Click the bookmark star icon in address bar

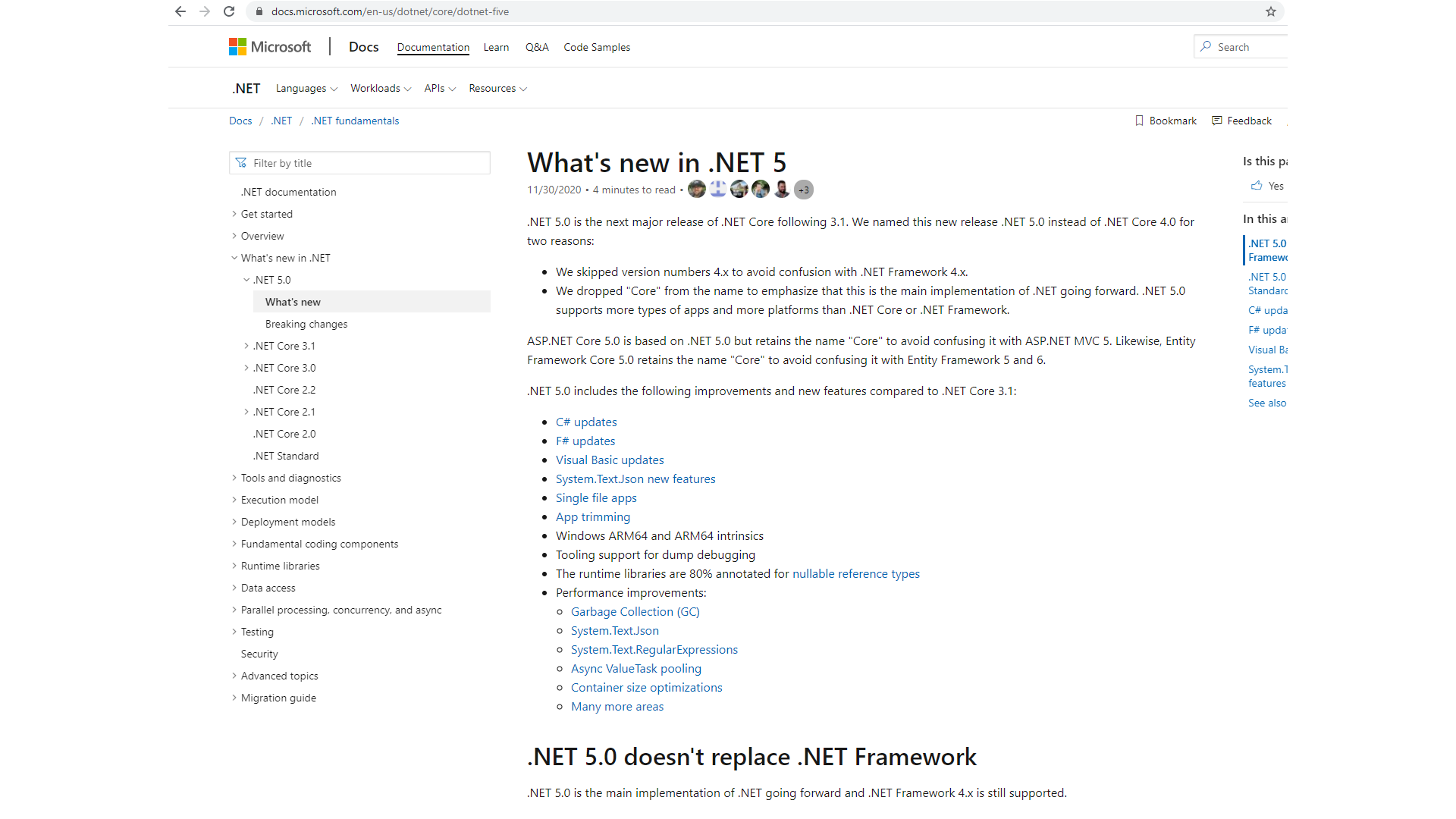1271,11
